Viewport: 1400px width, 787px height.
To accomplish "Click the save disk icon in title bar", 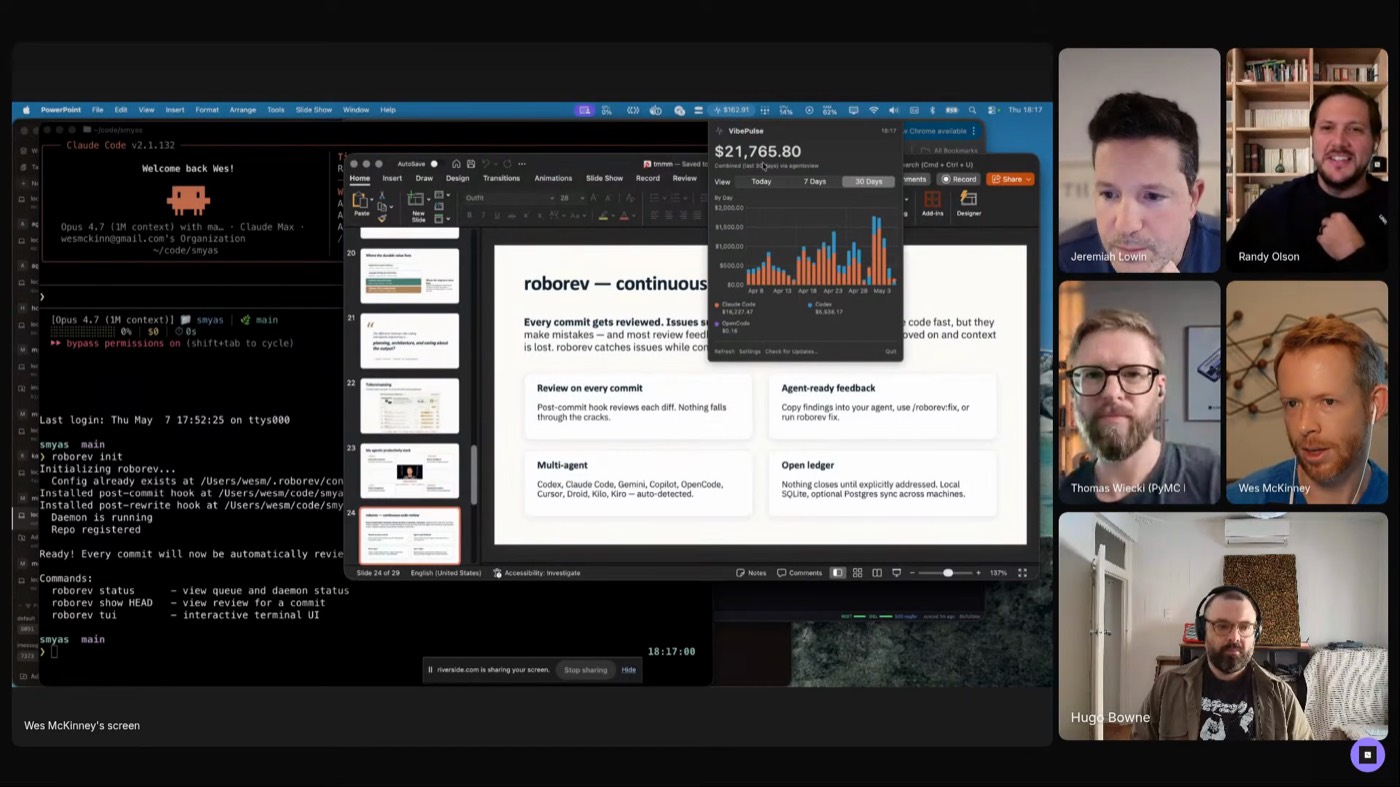I will (471, 164).
